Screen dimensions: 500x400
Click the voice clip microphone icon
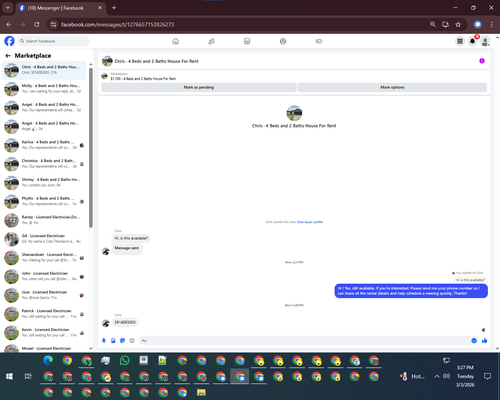(x=104, y=340)
